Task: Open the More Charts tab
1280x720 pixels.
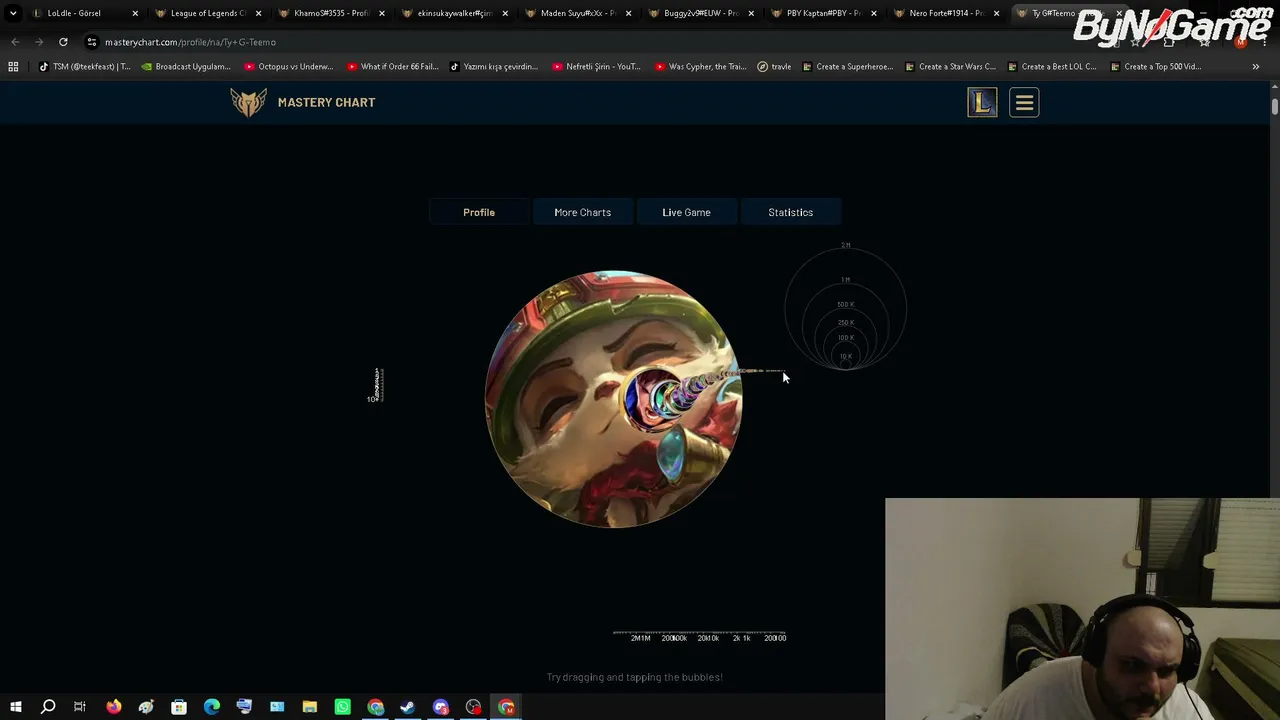Action: coord(582,212)
